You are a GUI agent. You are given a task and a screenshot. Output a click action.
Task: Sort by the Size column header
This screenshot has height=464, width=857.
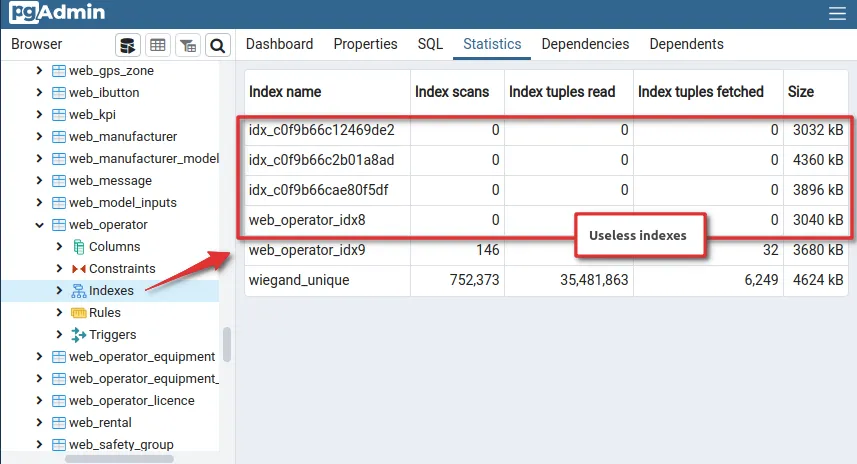pyautogui.click(x=815, y=92)
